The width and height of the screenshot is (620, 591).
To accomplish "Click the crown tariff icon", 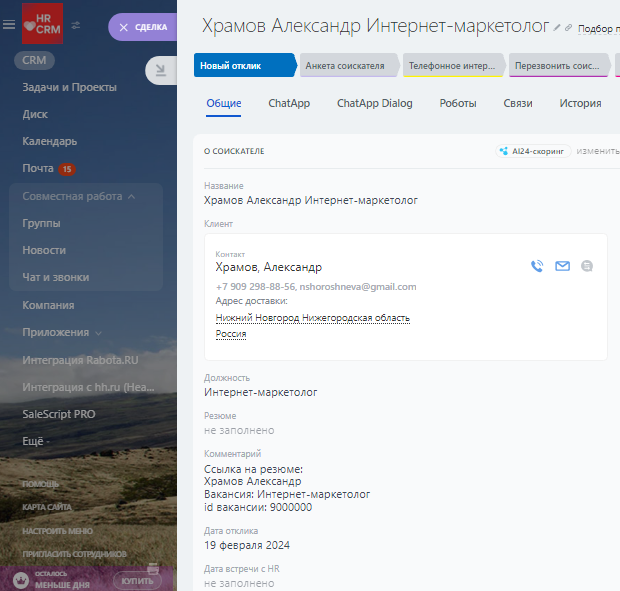I will pos(19,579).
